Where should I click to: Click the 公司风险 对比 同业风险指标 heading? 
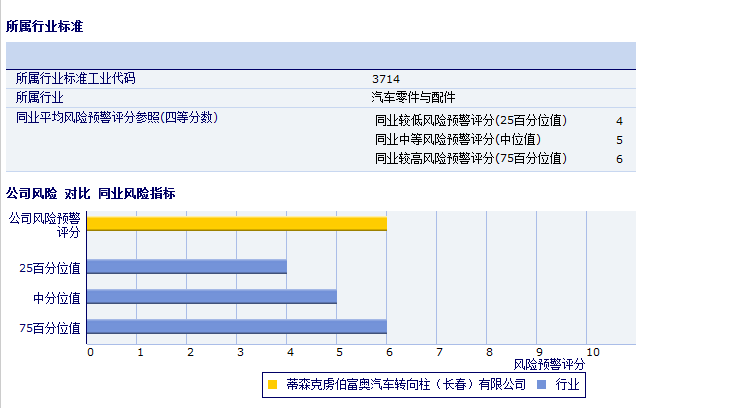pos(90,193)
